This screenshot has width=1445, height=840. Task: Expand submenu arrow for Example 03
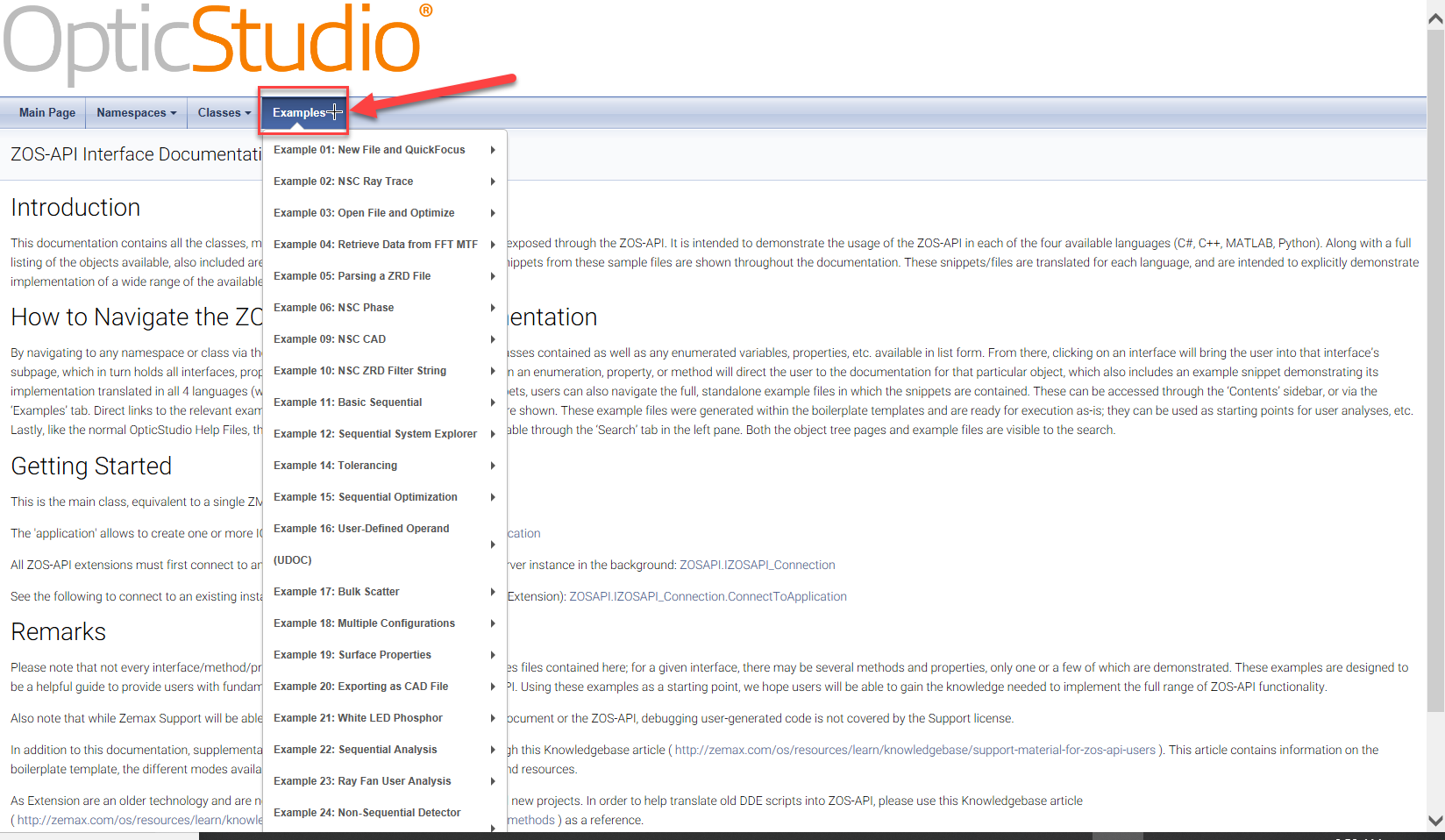point(493,213)
